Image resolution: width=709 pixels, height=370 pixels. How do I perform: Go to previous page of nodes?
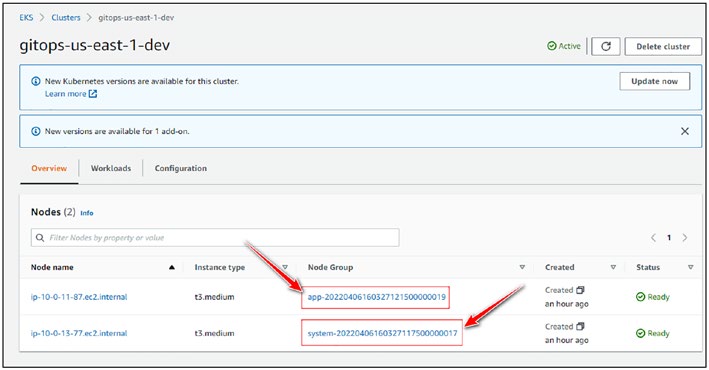[653, 237]
